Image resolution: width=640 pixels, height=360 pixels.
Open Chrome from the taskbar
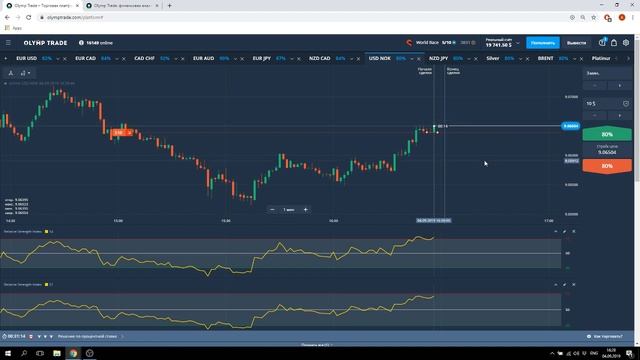click(73, 353)
